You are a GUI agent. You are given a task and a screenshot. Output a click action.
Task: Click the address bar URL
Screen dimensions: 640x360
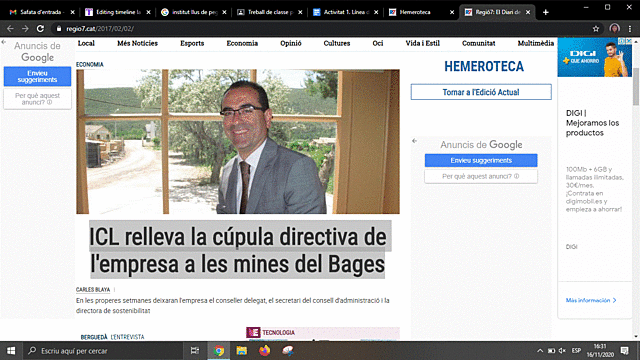[x=100, y=29]
